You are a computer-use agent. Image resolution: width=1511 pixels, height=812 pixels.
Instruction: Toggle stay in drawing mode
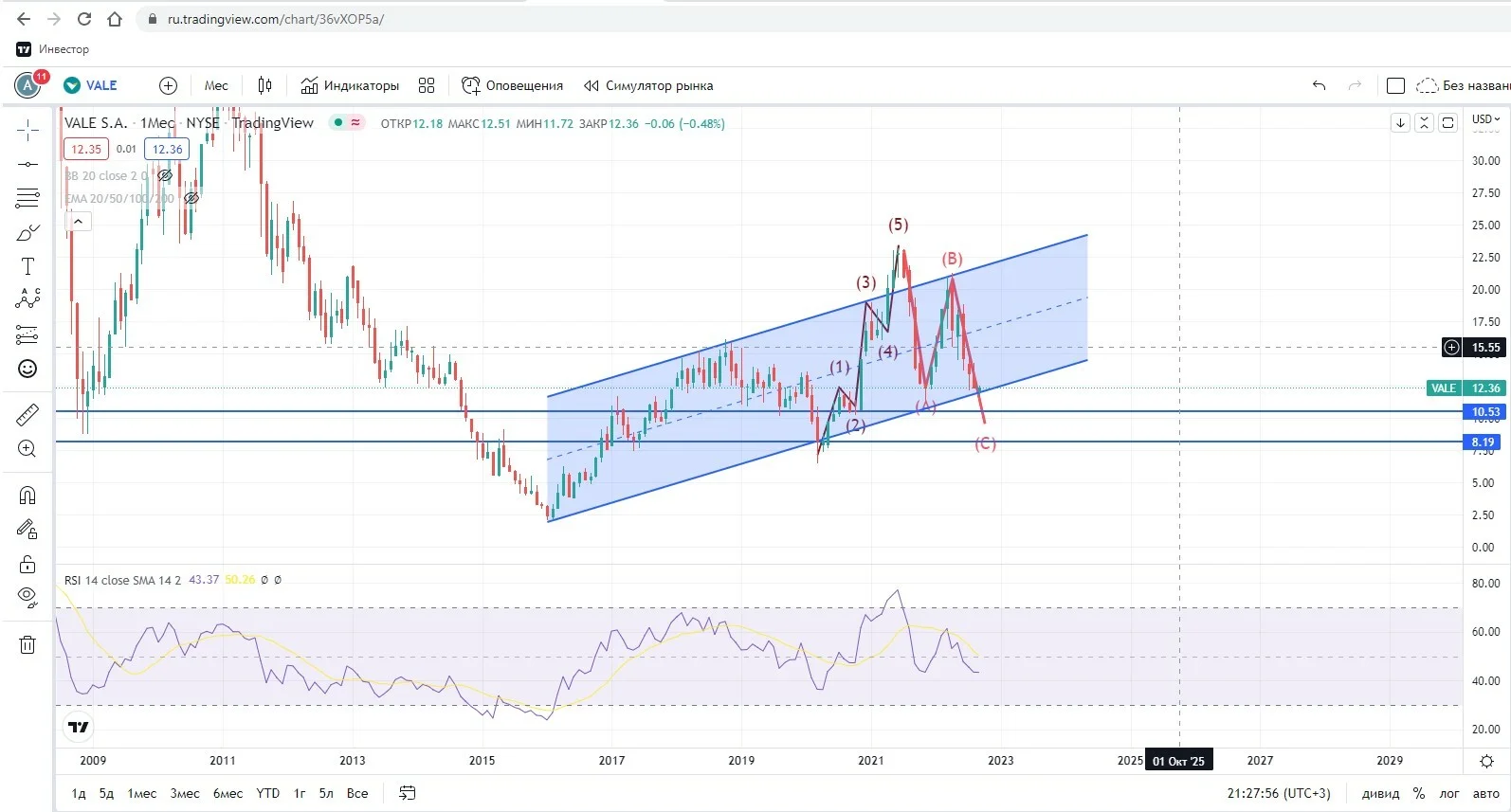27,529
